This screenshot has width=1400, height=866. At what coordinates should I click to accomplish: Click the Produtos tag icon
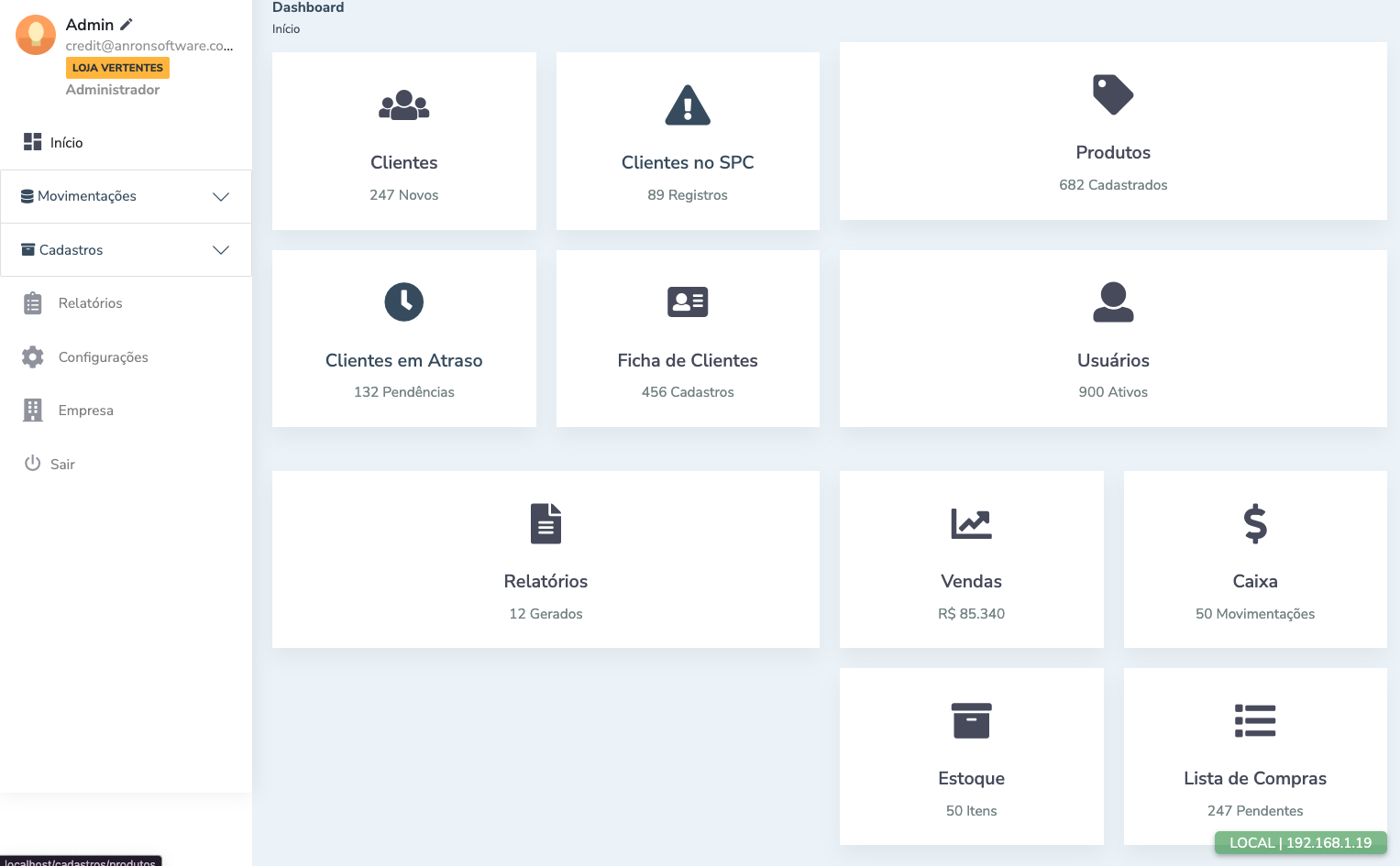click(x=1113, y=94)
